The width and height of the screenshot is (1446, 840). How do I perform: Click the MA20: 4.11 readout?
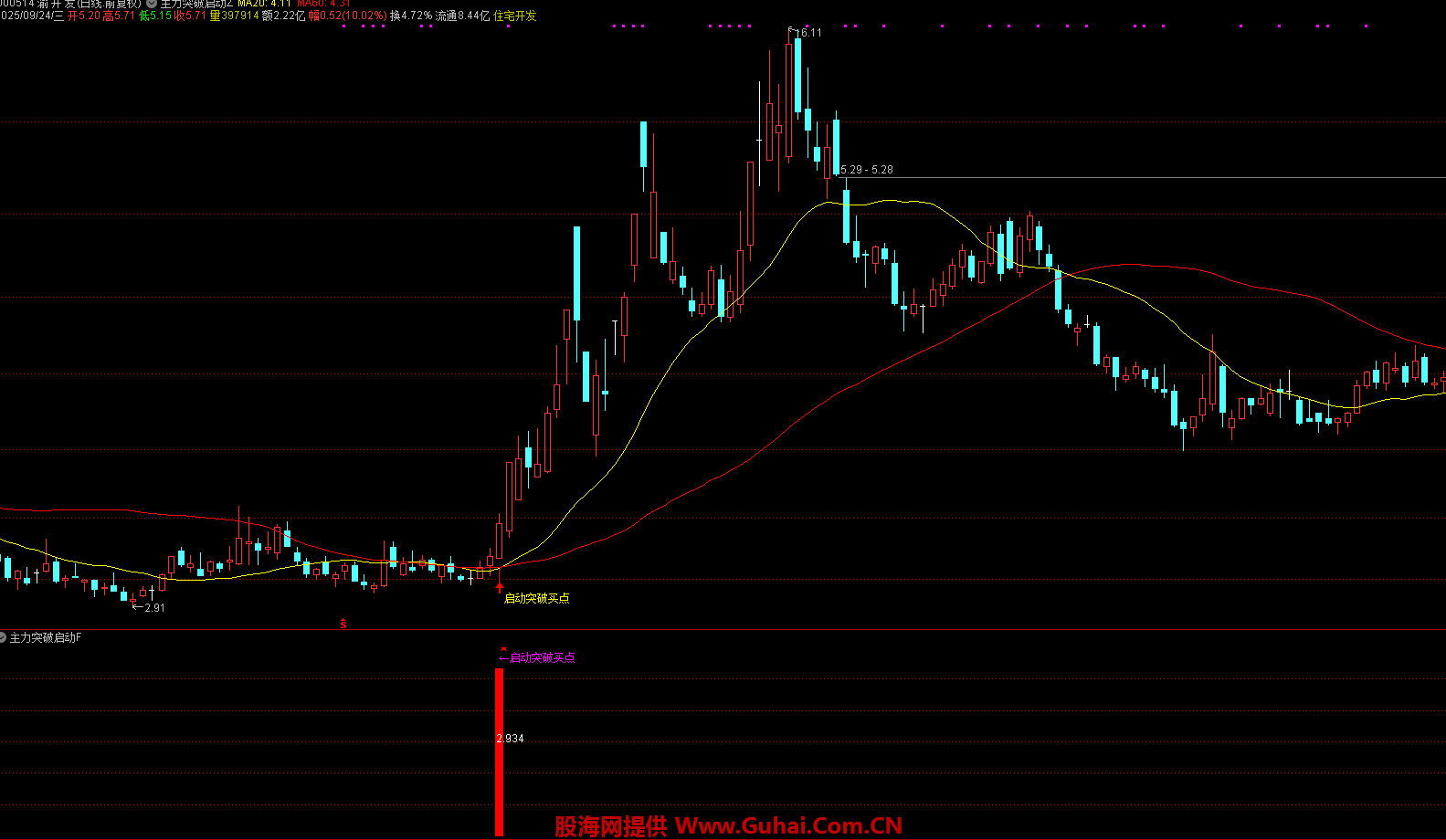pos(264,4)
